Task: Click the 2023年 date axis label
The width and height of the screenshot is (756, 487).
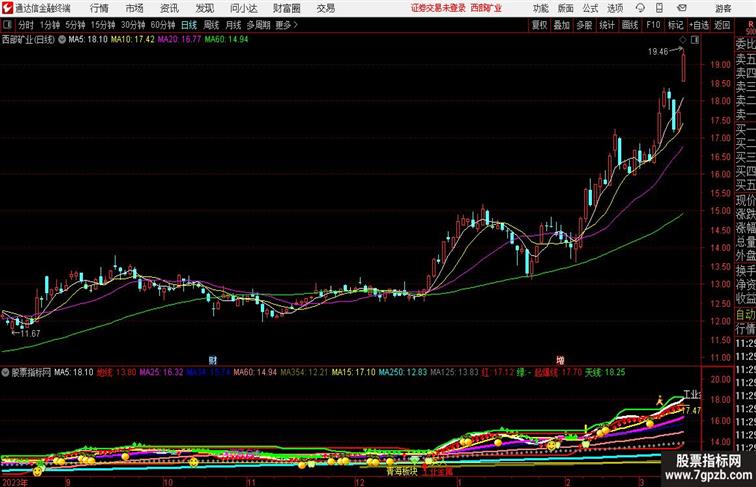Action: coord(15,483)
